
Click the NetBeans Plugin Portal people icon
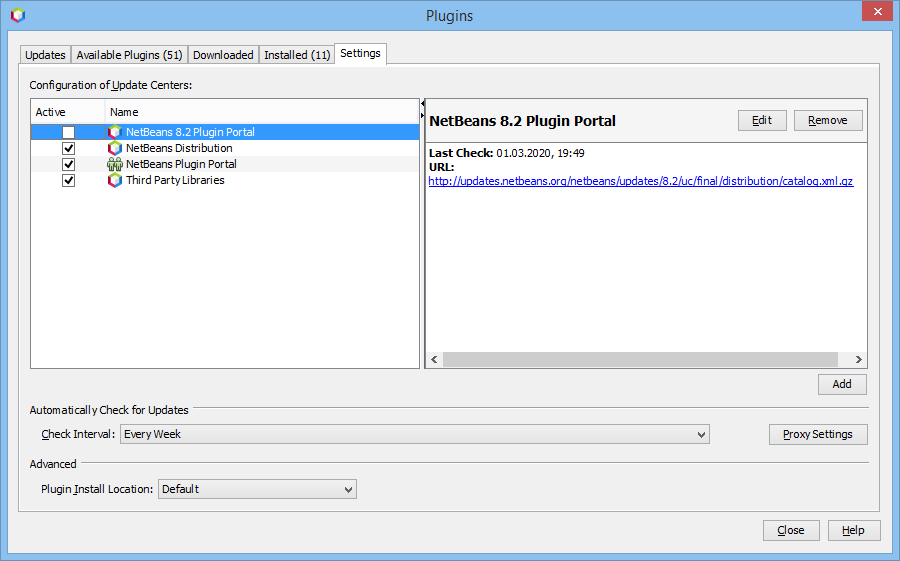coord(115,164)
